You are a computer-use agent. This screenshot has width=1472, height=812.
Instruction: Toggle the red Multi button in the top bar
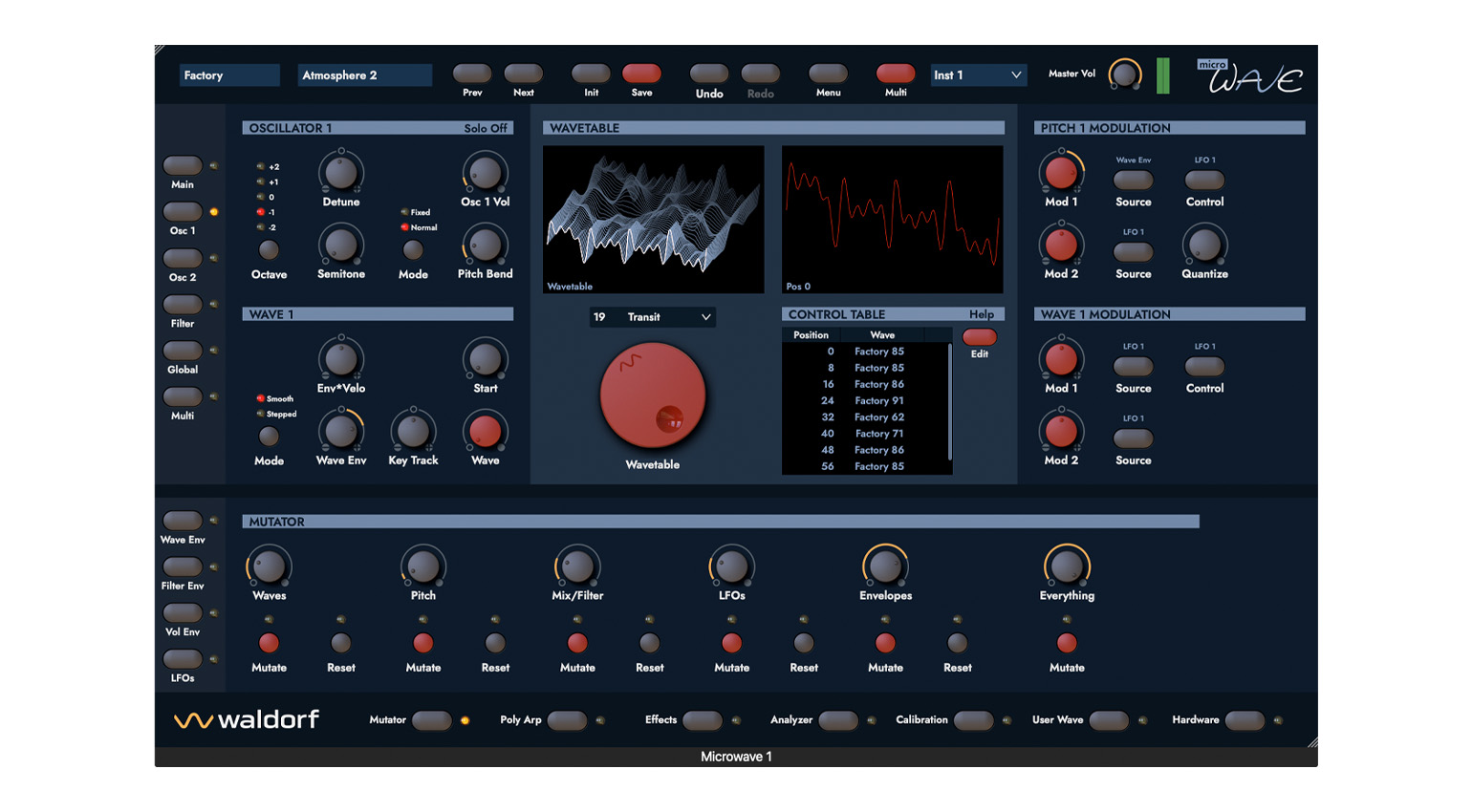click(896, 74)
